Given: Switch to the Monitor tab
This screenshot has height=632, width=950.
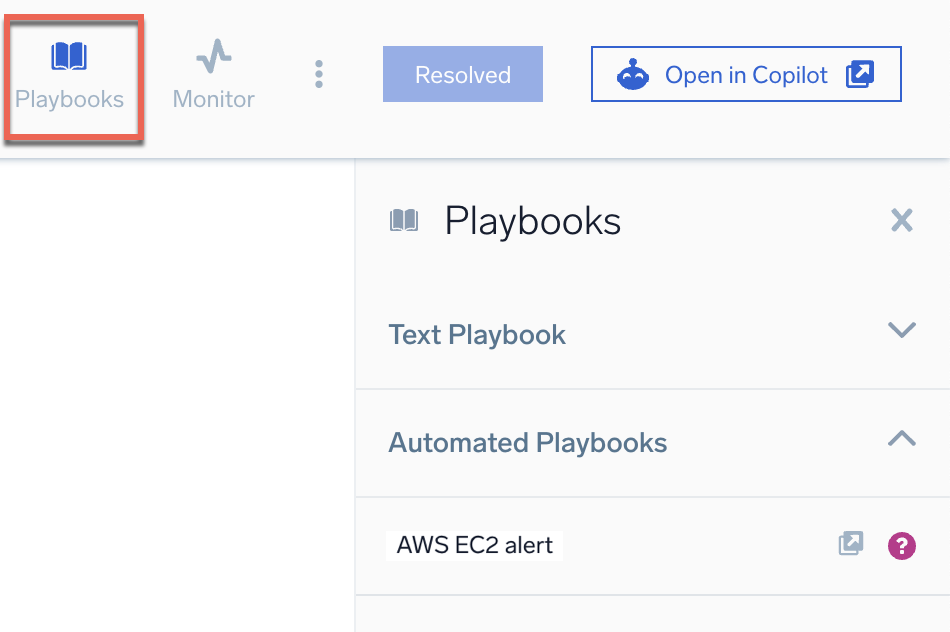Looking at the screenshot, I should tap(211, 75).
